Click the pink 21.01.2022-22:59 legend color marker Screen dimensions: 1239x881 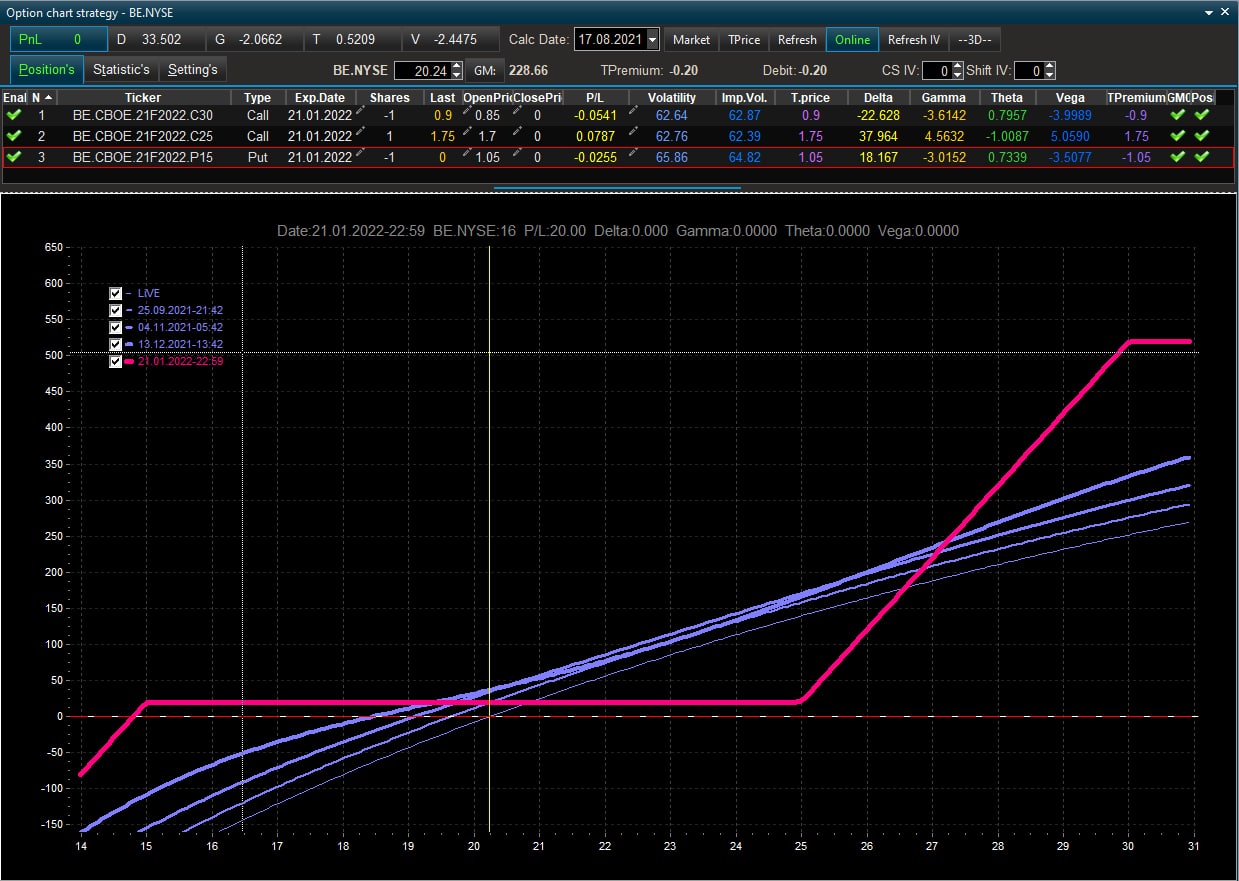tap(130, 361)
